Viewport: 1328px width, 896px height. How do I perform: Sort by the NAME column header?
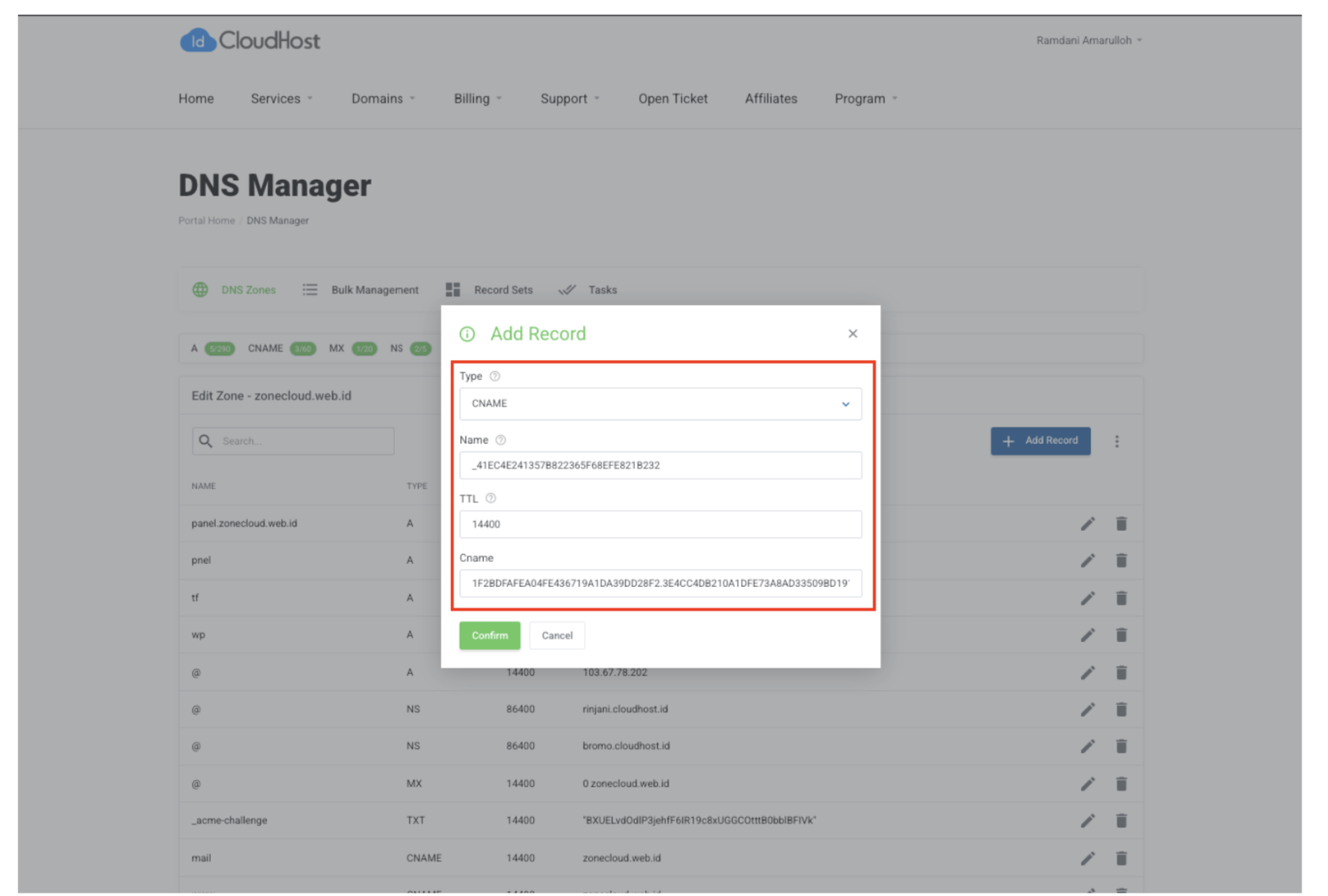(204, 486)
